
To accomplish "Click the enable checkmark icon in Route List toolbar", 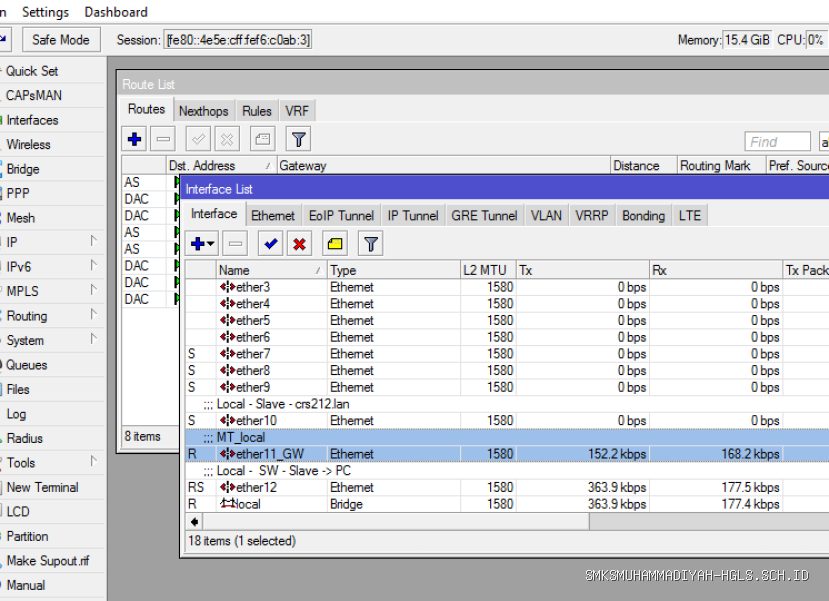I will point(198,139).
